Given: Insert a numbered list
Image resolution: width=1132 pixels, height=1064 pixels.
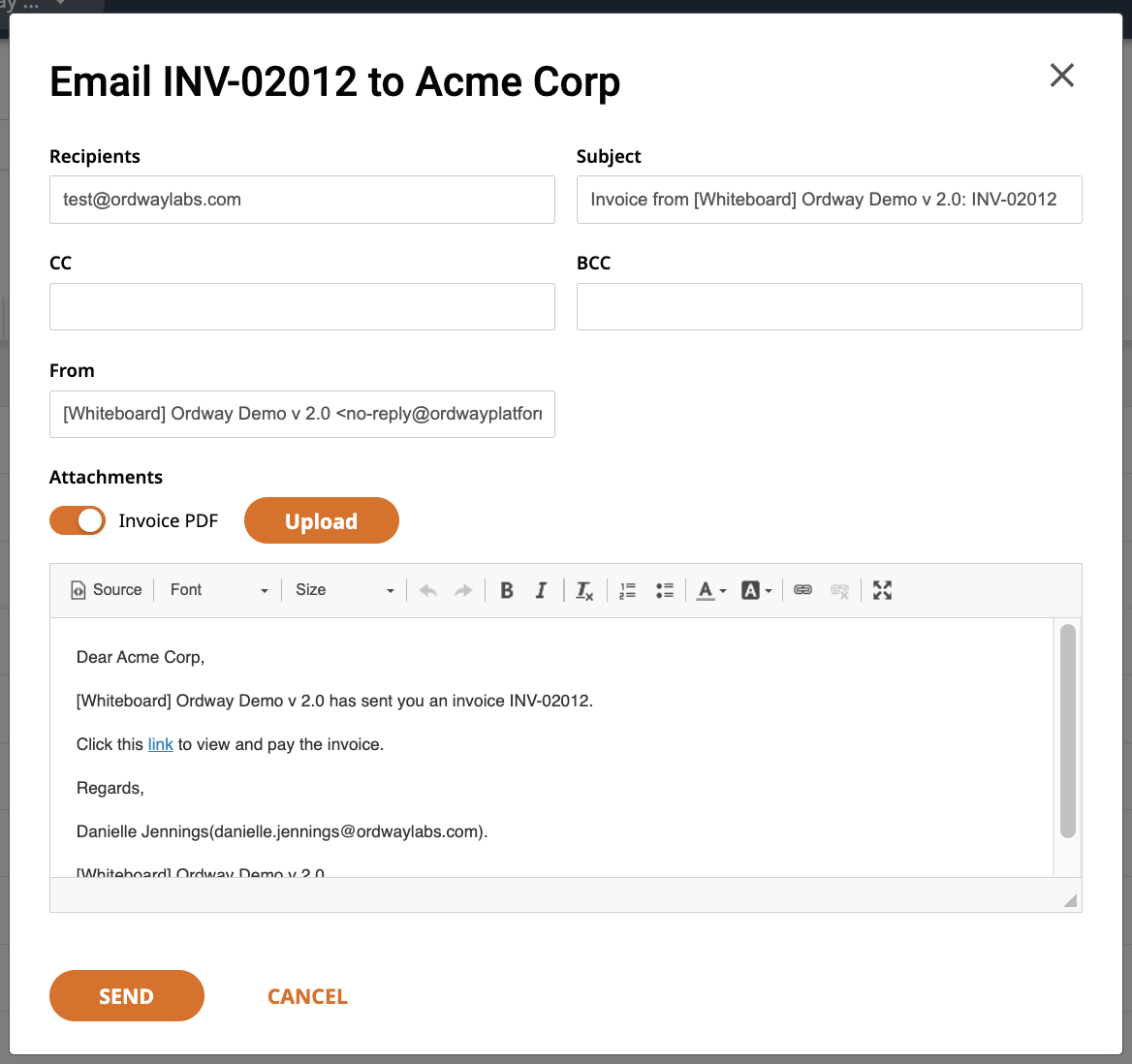Looking at the screenshot, I should (x=627, y=590).
